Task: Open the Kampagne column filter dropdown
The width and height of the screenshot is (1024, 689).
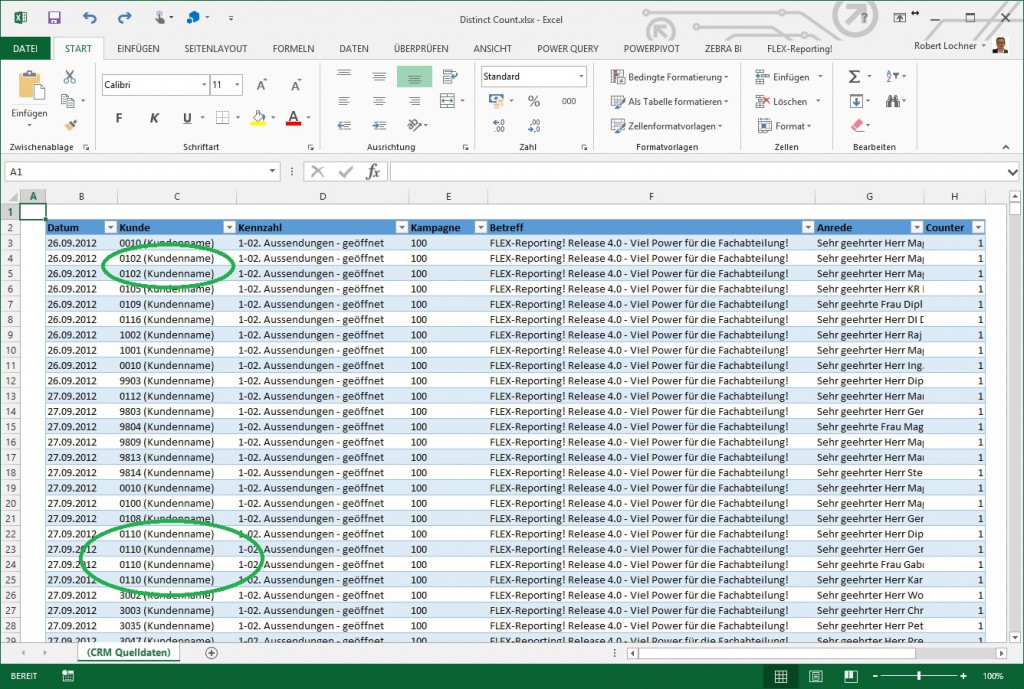Action: click(x=480, y=227)
